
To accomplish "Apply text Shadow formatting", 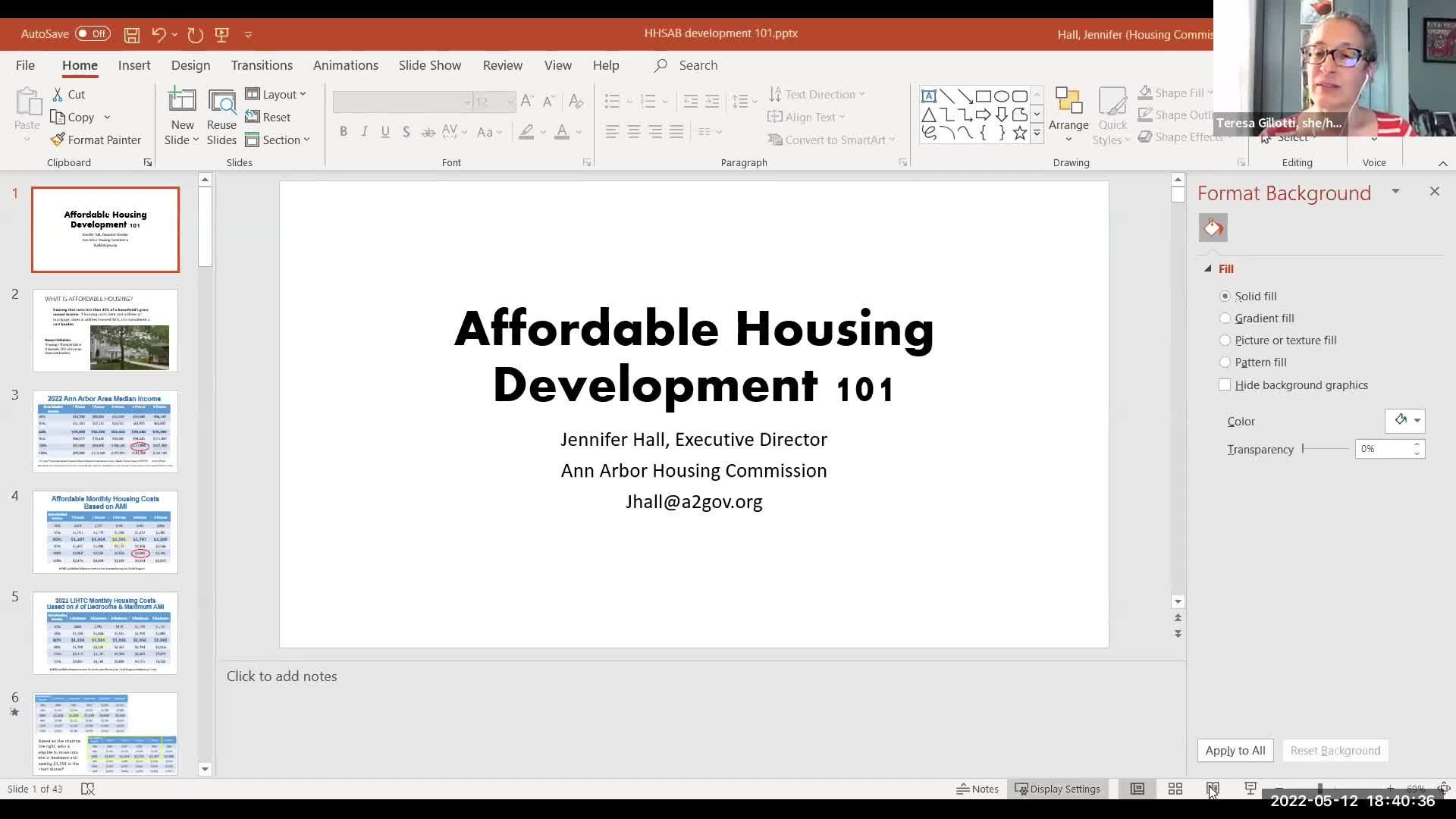I will (406, 132).
